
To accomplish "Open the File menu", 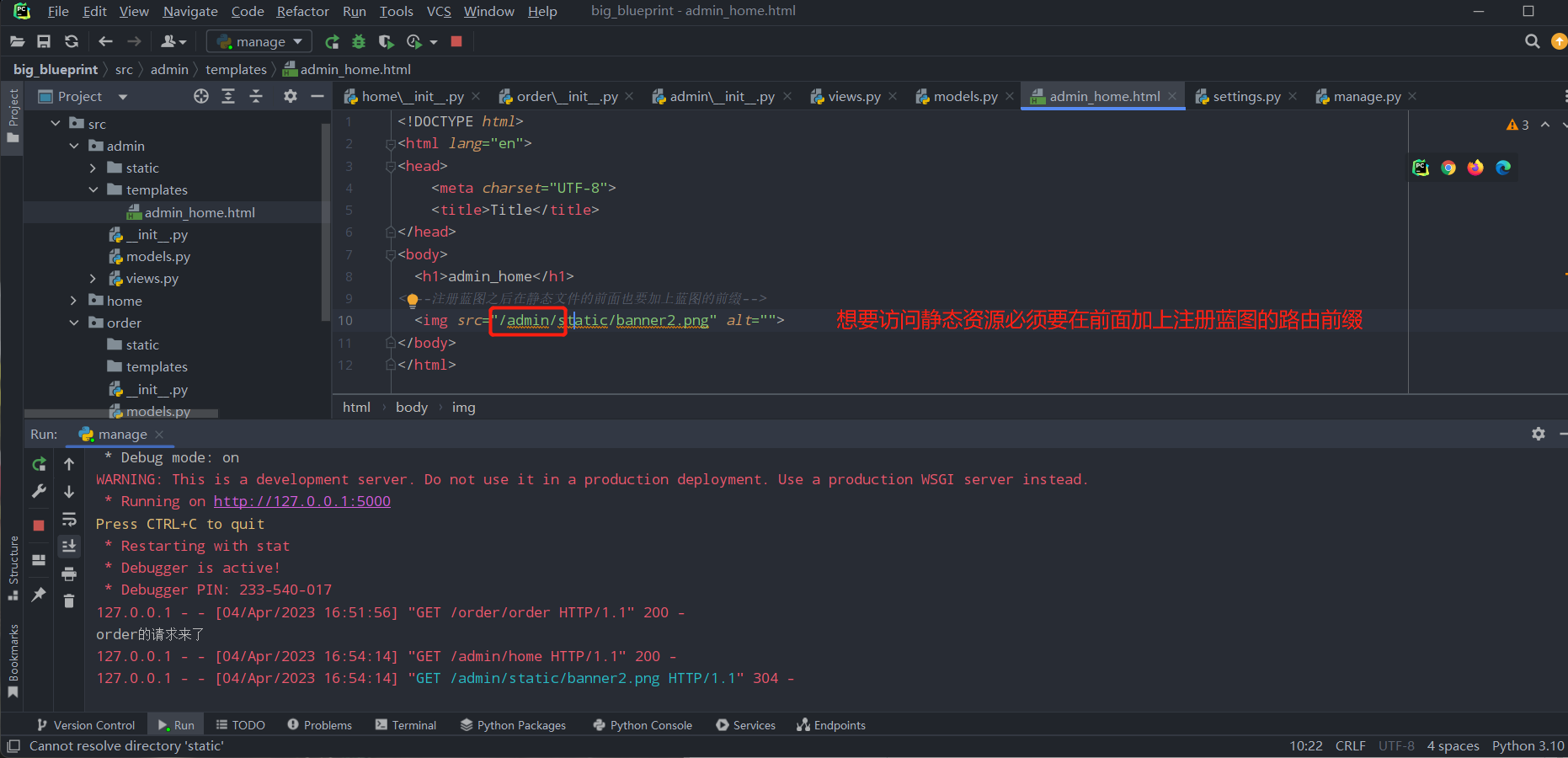I will coord(58,11).
